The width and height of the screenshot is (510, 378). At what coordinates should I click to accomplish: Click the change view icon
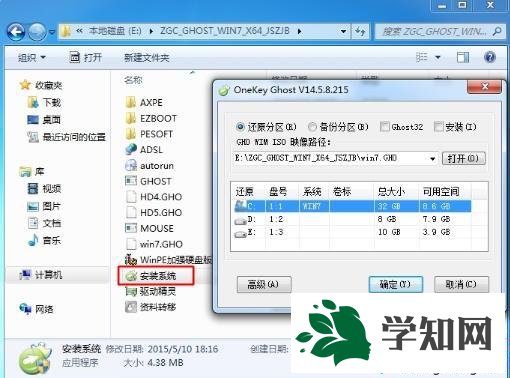click(422, 57)
